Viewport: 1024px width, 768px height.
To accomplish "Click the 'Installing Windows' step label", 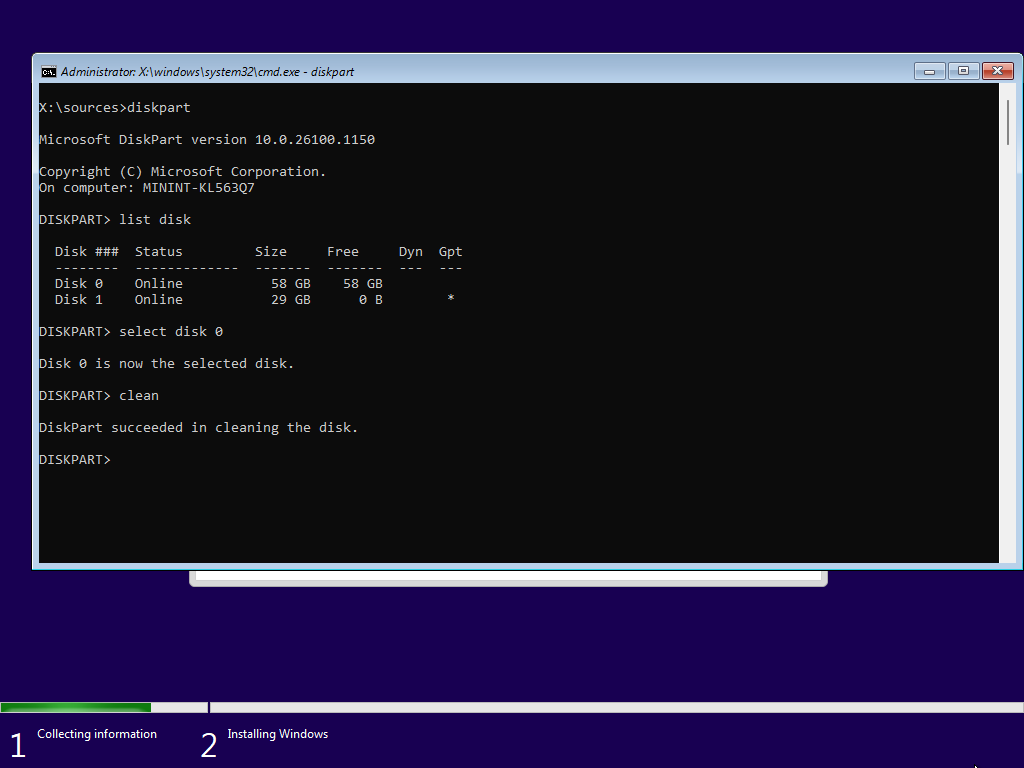I will [x=278, y=734].
